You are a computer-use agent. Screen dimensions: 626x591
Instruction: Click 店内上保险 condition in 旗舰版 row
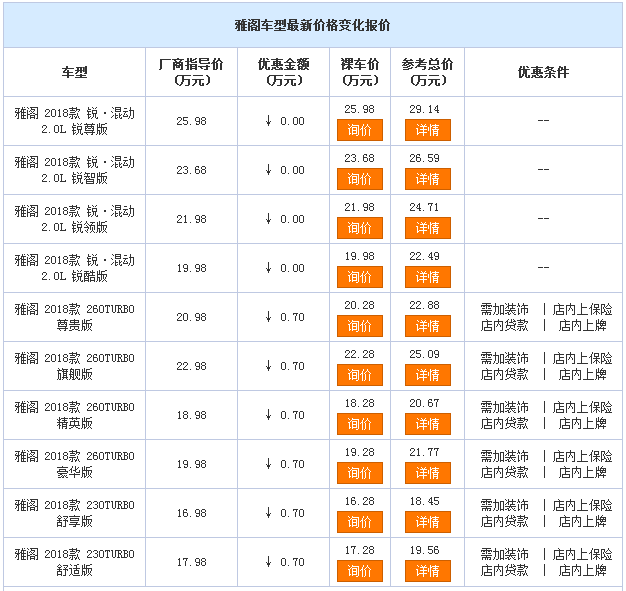pos(582,359)
